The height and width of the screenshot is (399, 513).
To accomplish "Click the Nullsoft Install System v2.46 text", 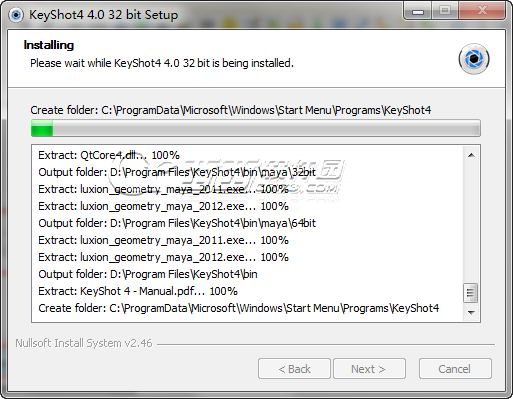I will click(84, 343).
